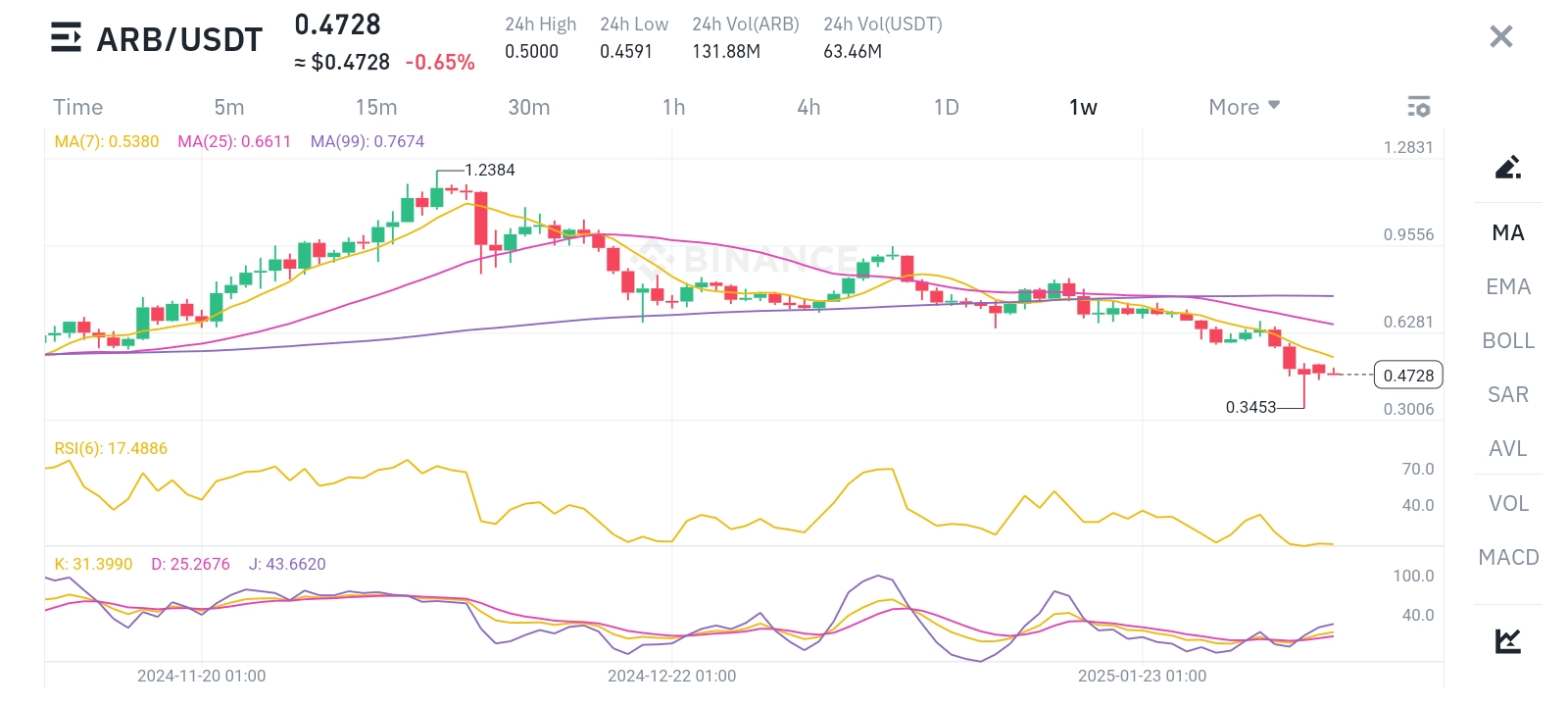
Task: Toggle the MA indicator
Action: (1508, 232)
